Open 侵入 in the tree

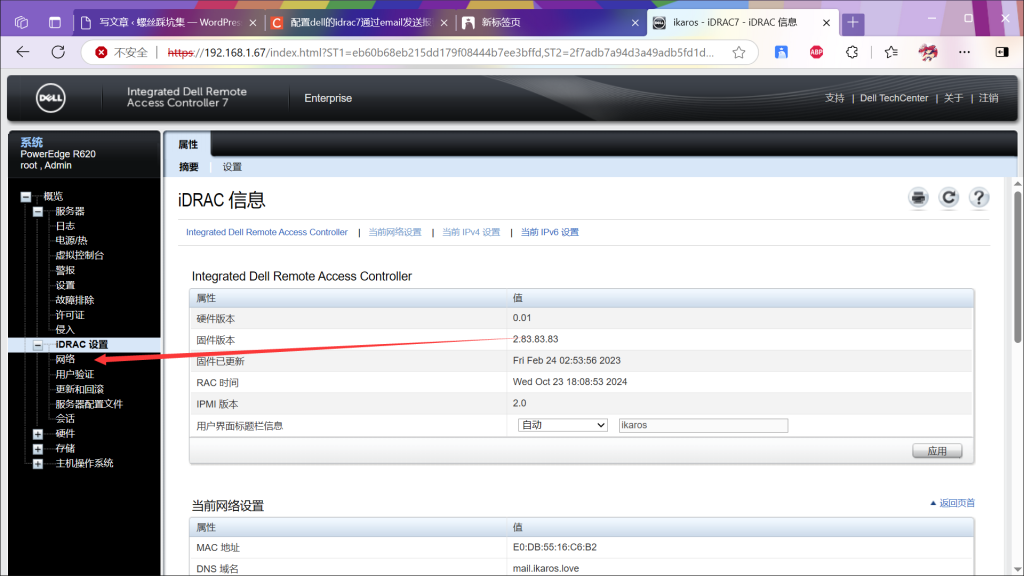[x=65, y=330]
